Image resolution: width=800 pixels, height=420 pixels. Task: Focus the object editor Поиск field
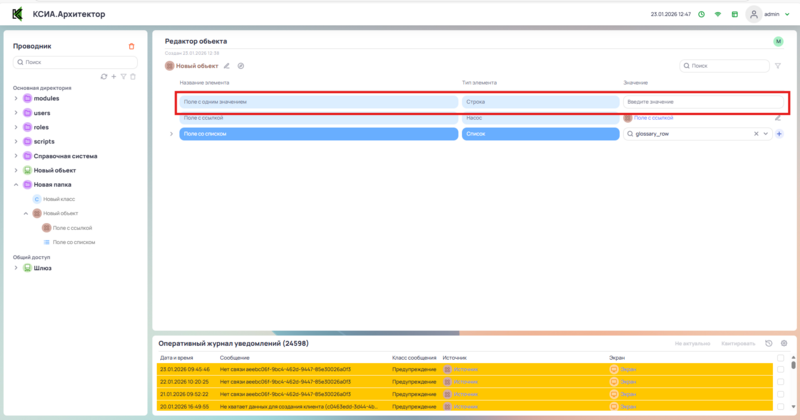724,66
